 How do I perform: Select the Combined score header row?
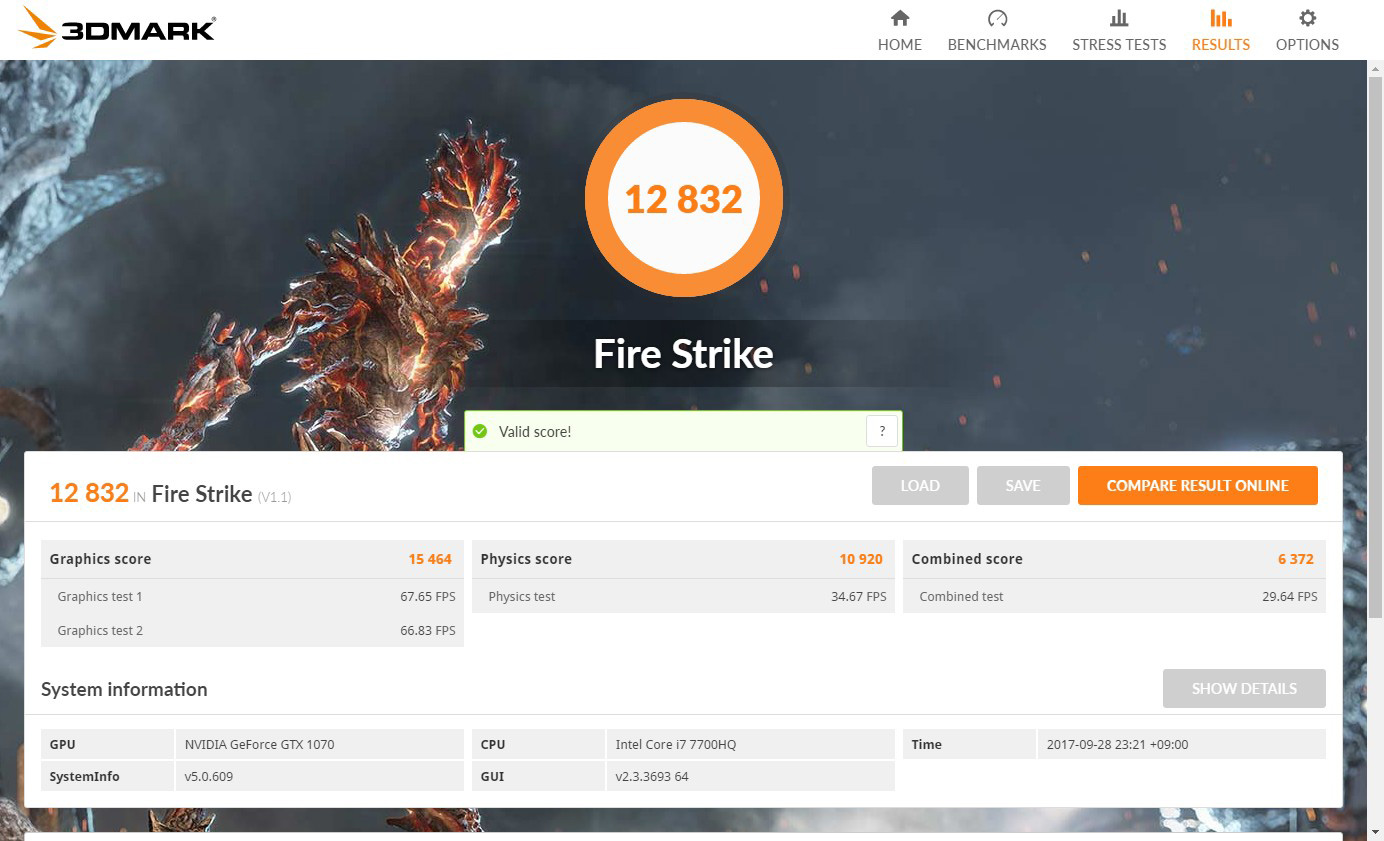[x=1114, y=559]
